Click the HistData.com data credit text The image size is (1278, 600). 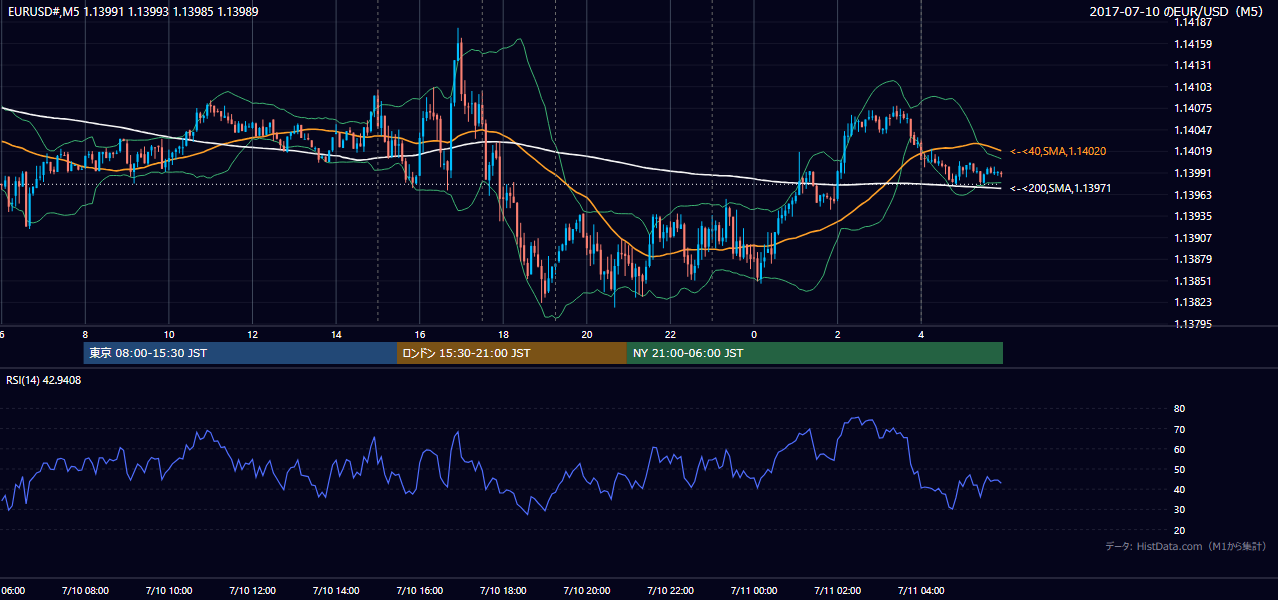point(1186,546)
